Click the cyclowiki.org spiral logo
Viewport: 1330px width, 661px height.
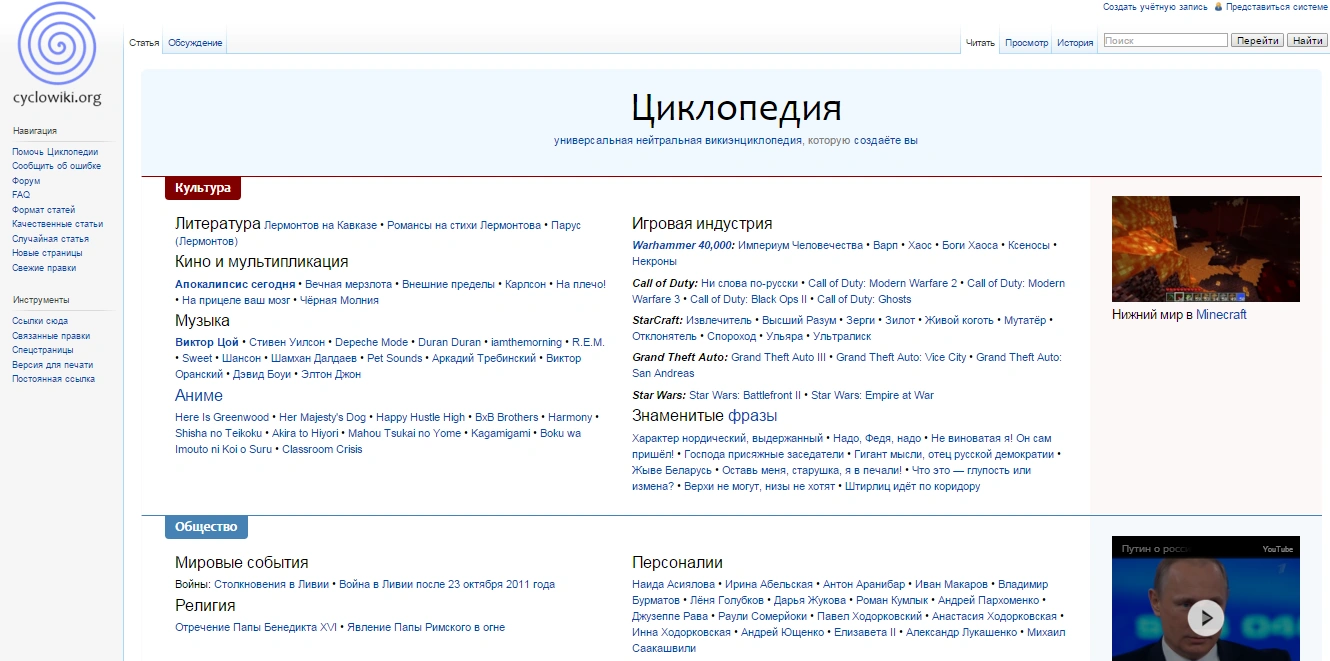(x=58, y=45)
